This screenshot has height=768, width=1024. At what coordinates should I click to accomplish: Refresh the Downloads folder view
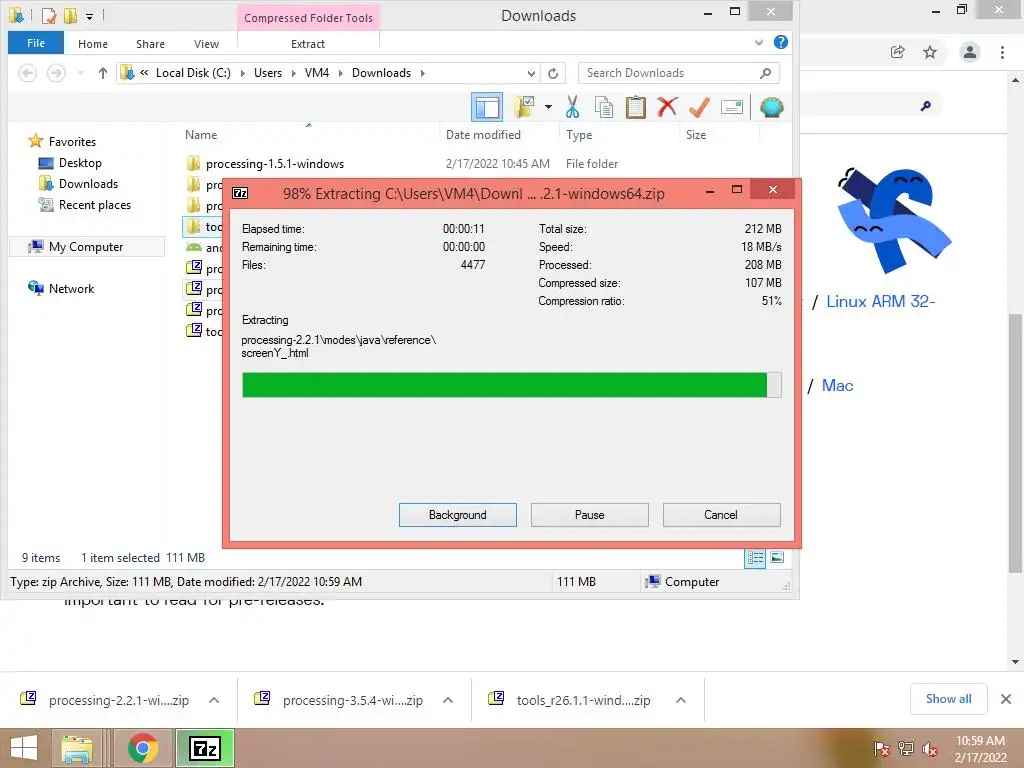click(553, 73)
